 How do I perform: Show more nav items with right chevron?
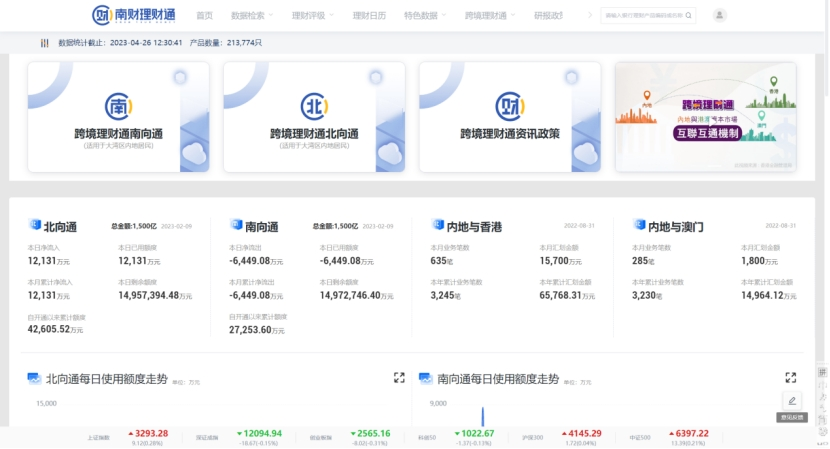(x=590, y=15)
